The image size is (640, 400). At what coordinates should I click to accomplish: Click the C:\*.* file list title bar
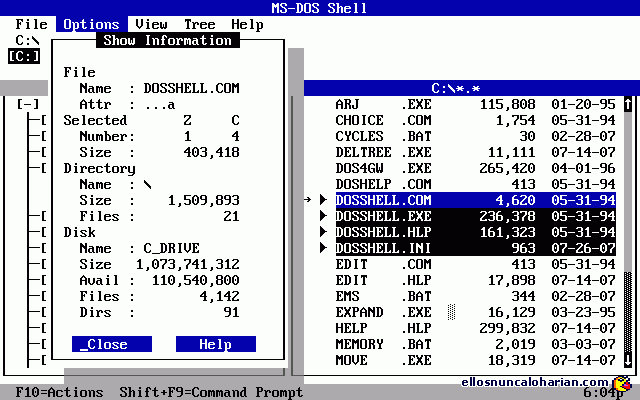(468, 88)
